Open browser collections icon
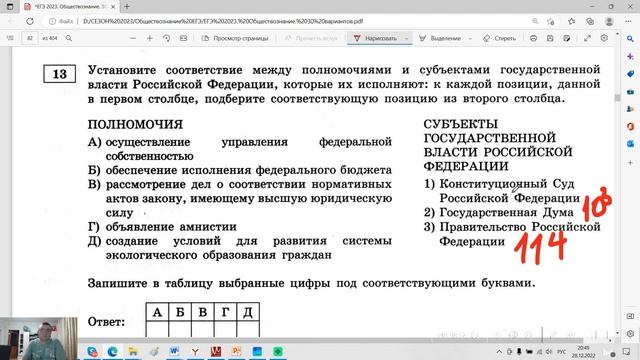This screenshot has height=360, width=640. tap(590, 21)
